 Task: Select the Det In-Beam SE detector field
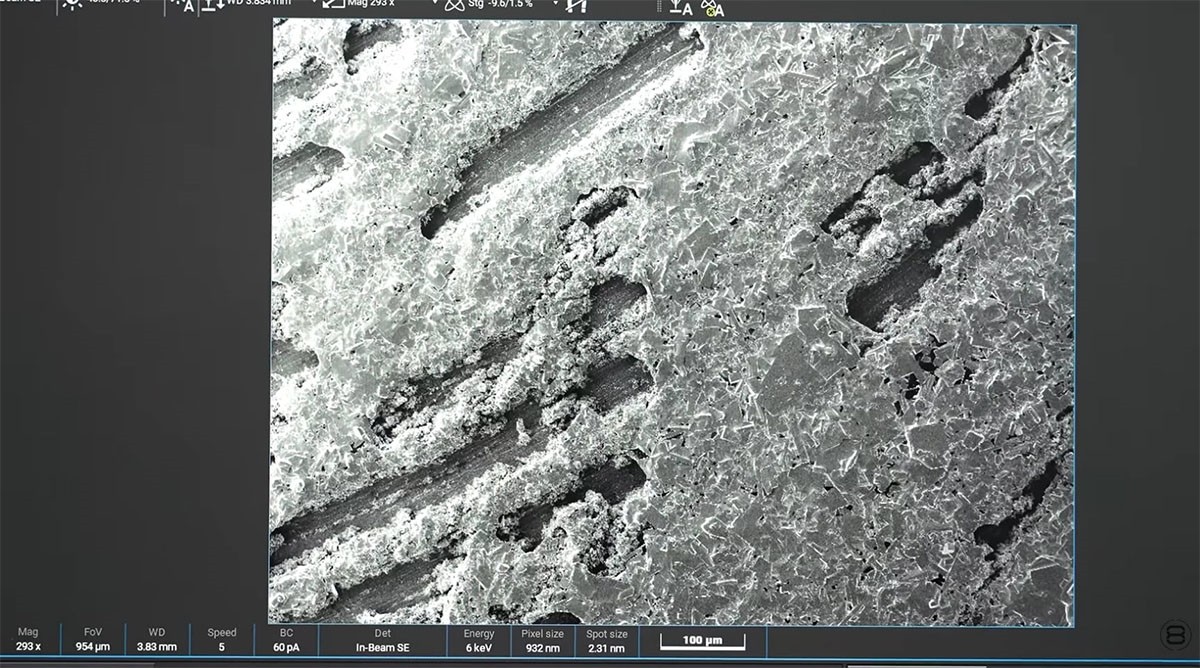[x=383, y=640]
